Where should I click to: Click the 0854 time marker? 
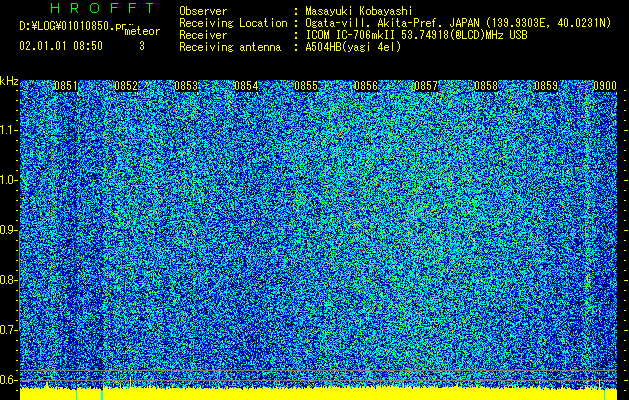(246, 86)
